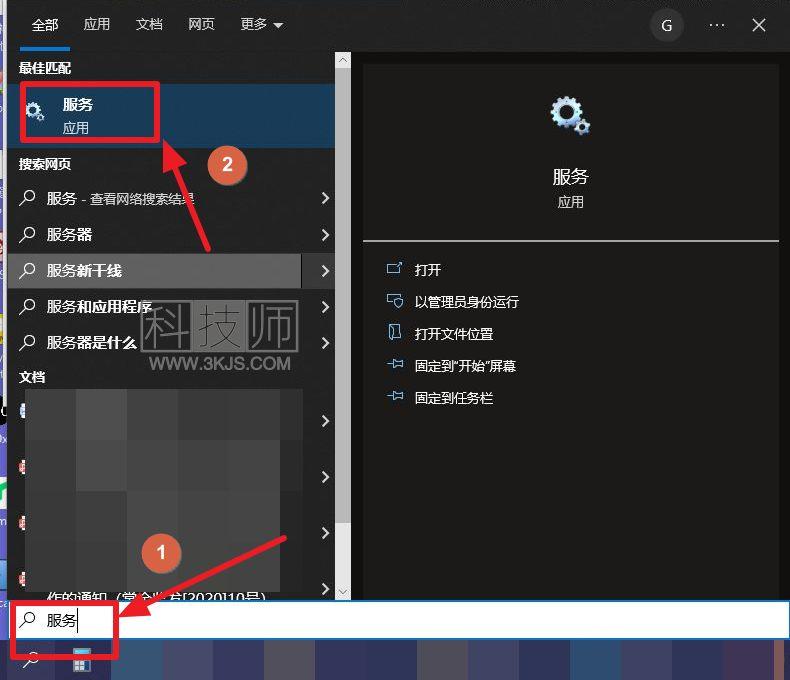Viewport: 790px width, 680px height.
Task: Expand arrow of third document result
Action: pyautogui.click(x=325, y=533)
